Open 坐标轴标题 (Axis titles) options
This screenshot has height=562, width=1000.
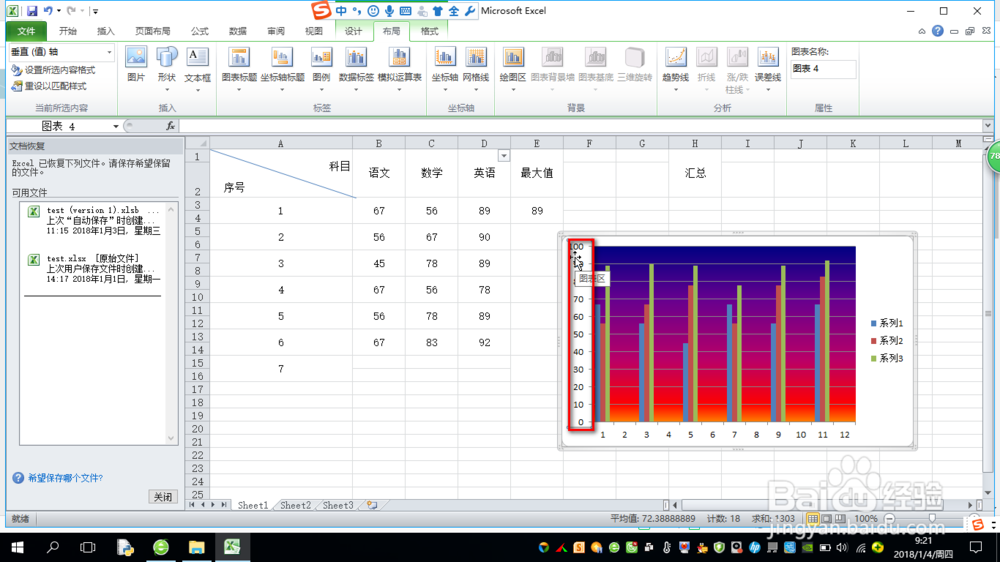pyautogui.click(x=282, y=68)
